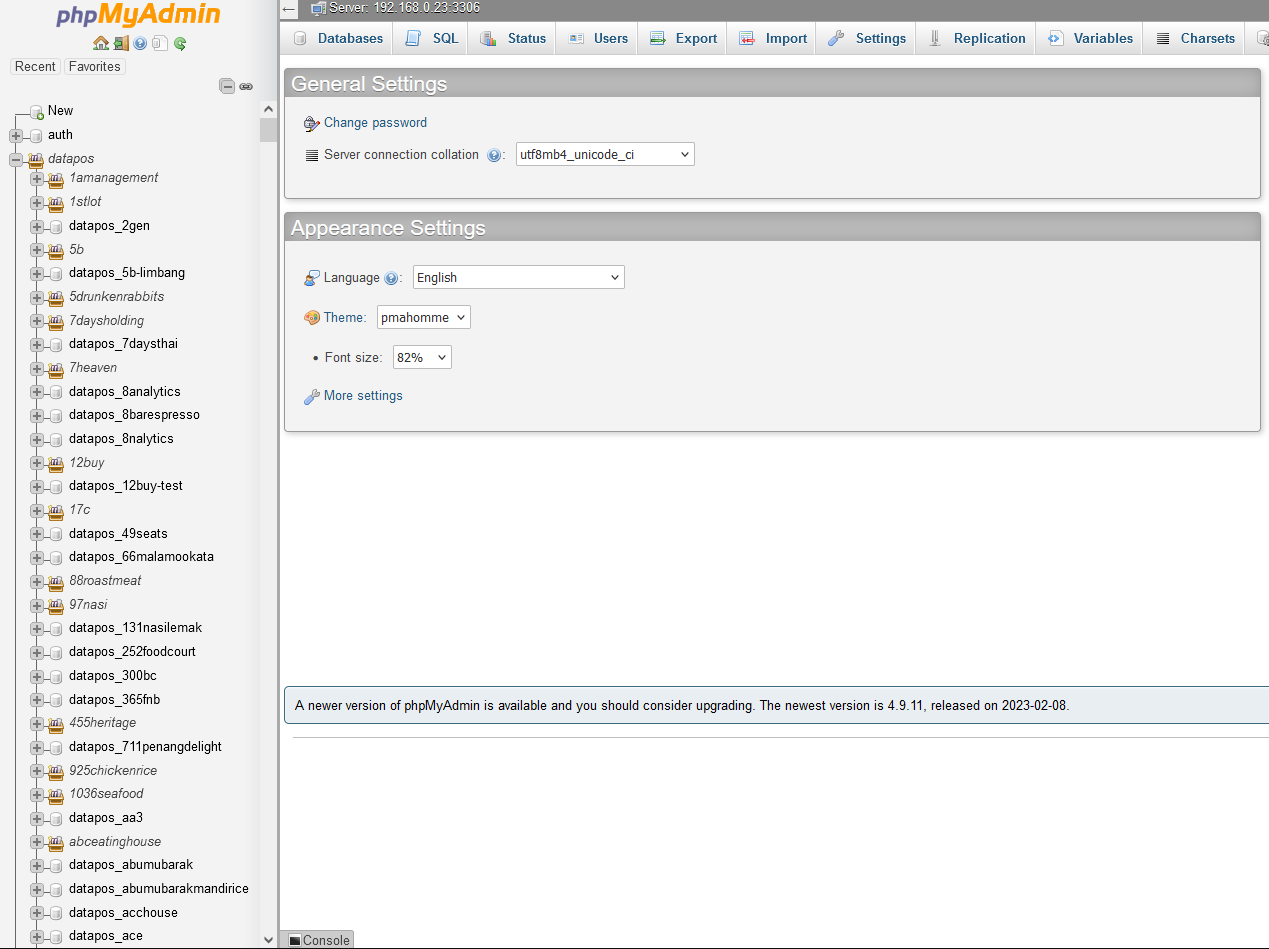The width and height of the screenshot is (1269, 949).
Task: Go to the Export tab
Action: tap(683, 38)
